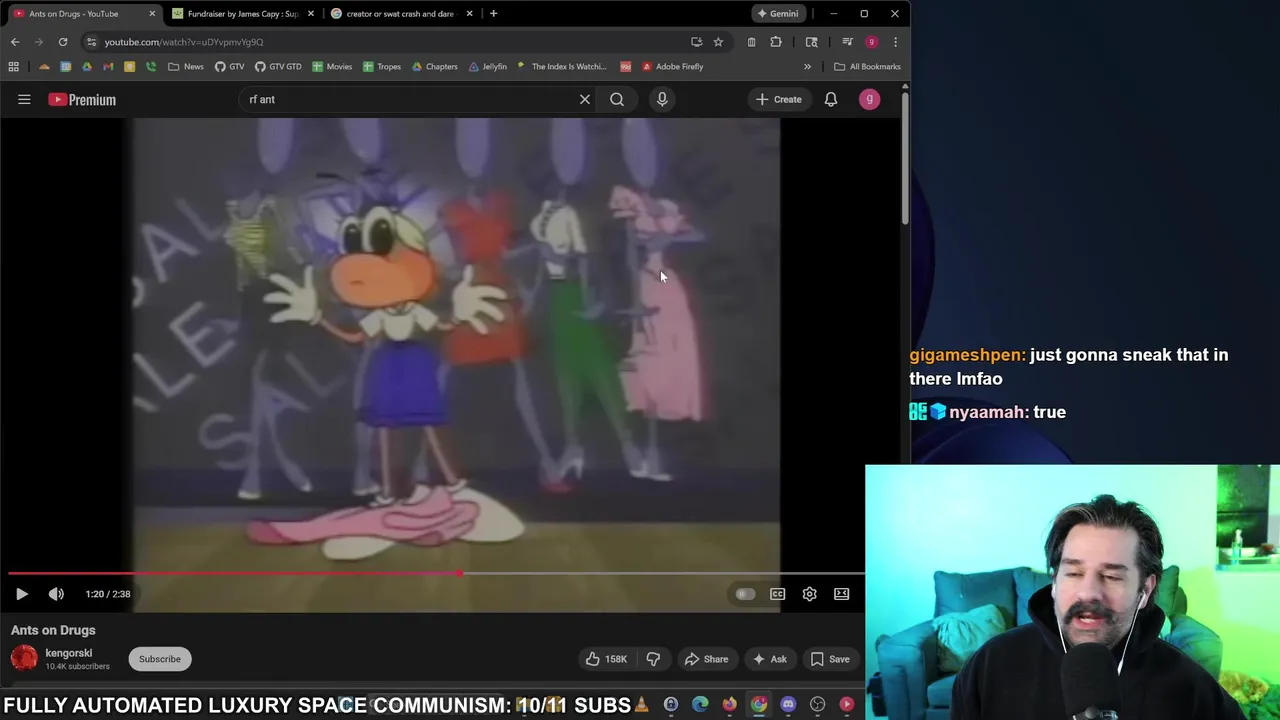Open the Movies bookmark
This screenshot has height=720, width=1280.
click(x=332, y=67)
